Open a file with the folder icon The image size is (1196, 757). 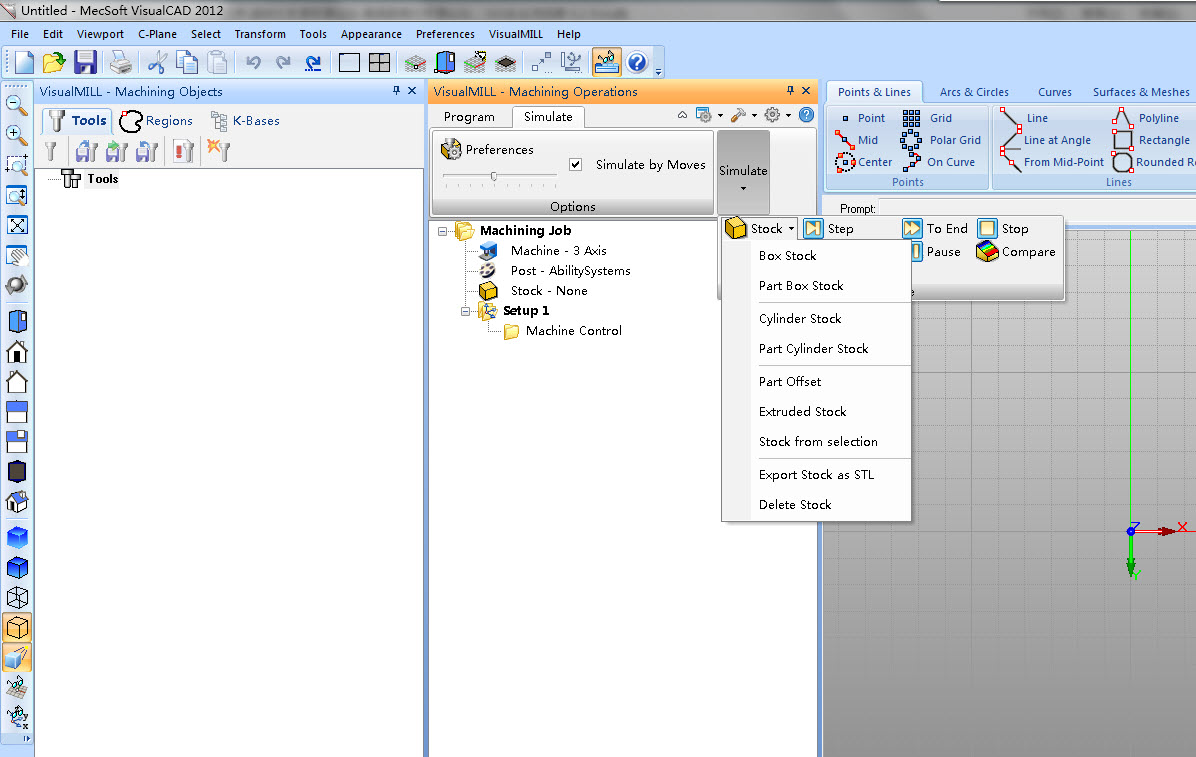(x=54, y=62)
